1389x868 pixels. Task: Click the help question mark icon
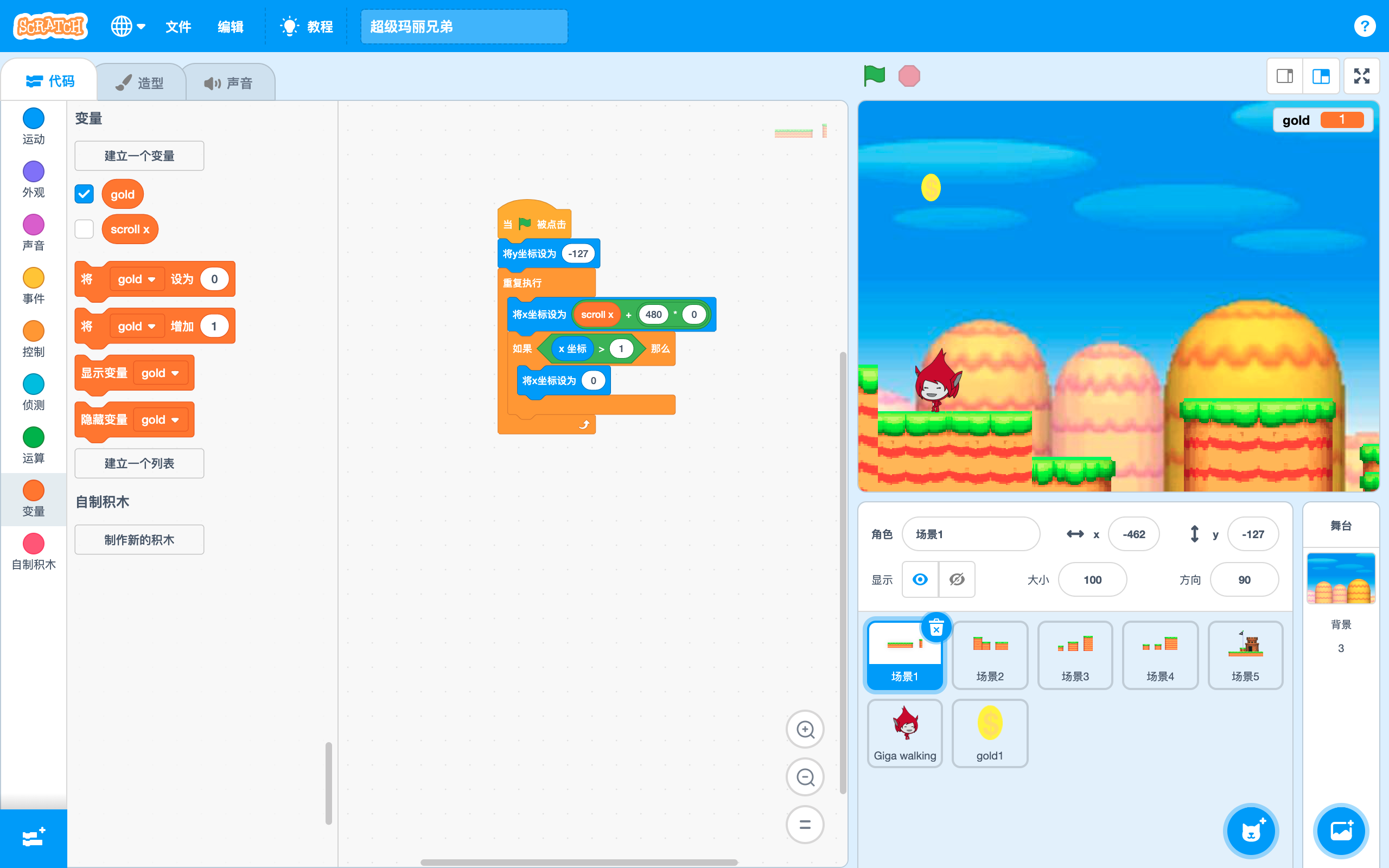coord(1365,26)
